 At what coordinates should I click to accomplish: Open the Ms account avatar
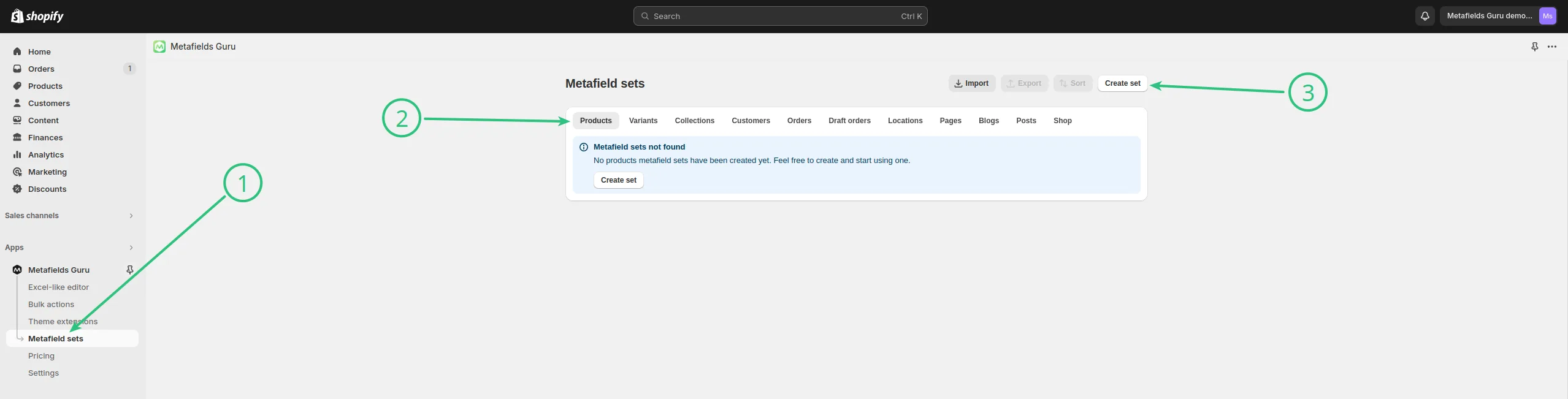pyautogui.click(x=1548, y=16)
